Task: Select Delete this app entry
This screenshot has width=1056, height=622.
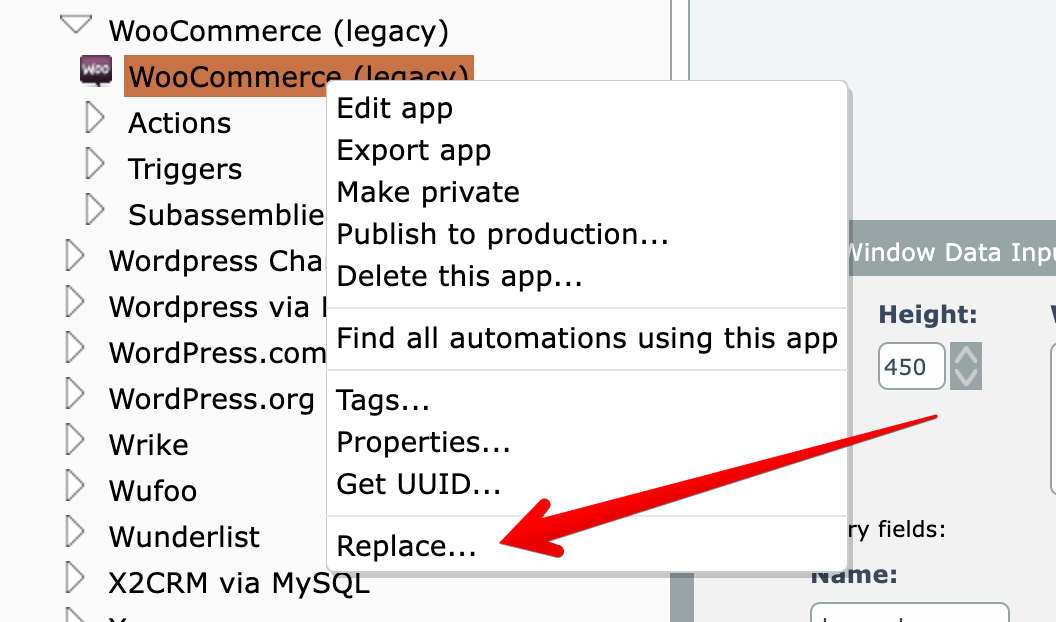Action: (459, 276)
